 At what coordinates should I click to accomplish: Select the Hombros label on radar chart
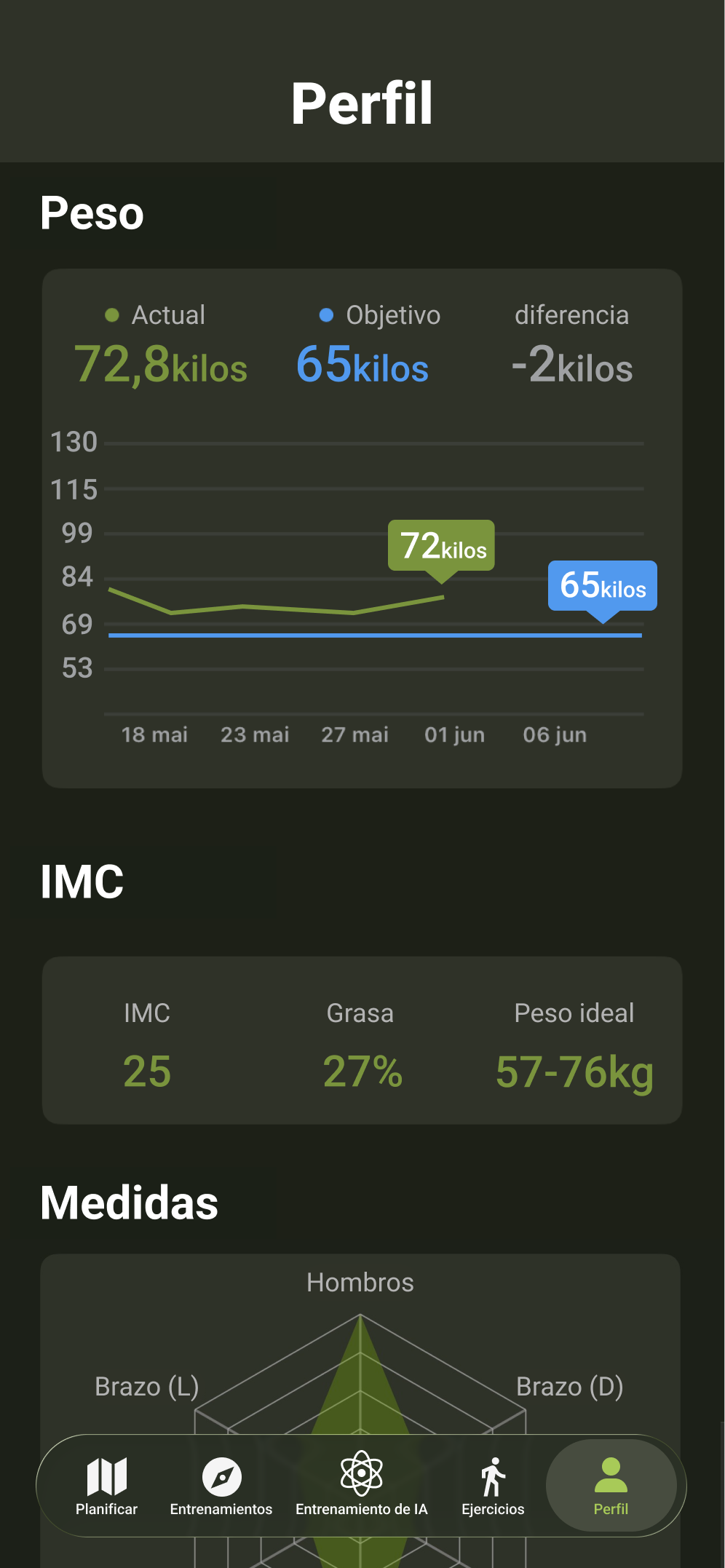tap(360, 1283)
